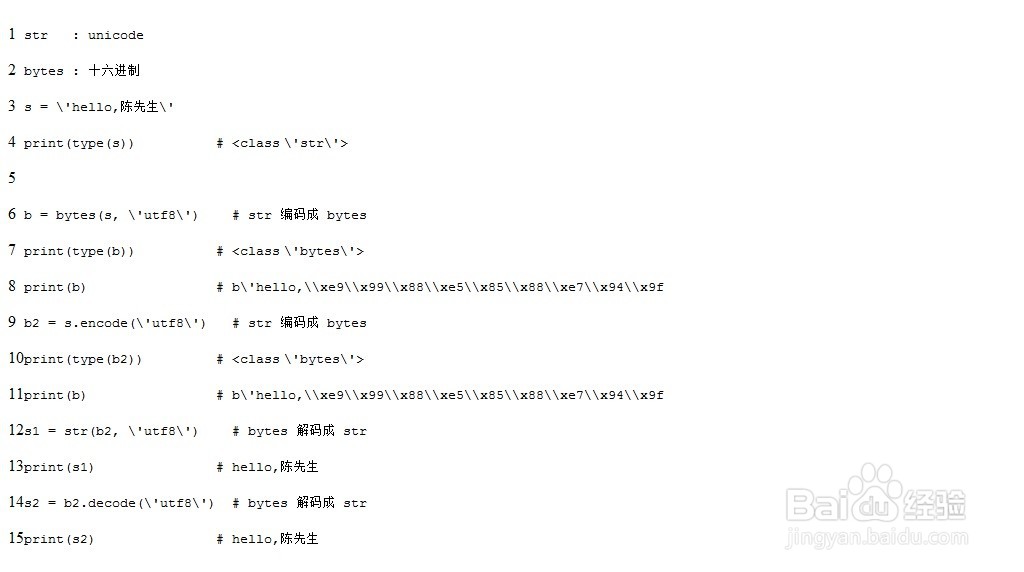Click the s2 = b2.decode('utf8') code
This screenshot has height=572, width=1024.
point(119,504)
